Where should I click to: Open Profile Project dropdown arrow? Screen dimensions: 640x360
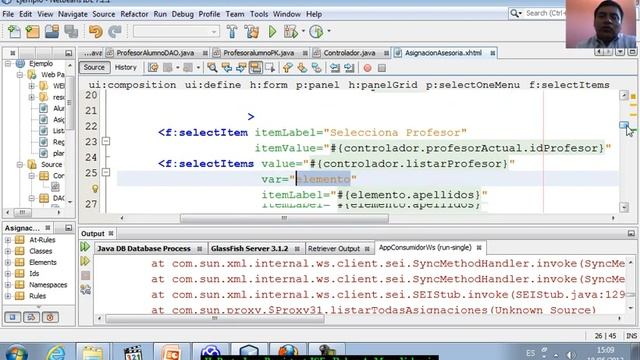(329, 31)
